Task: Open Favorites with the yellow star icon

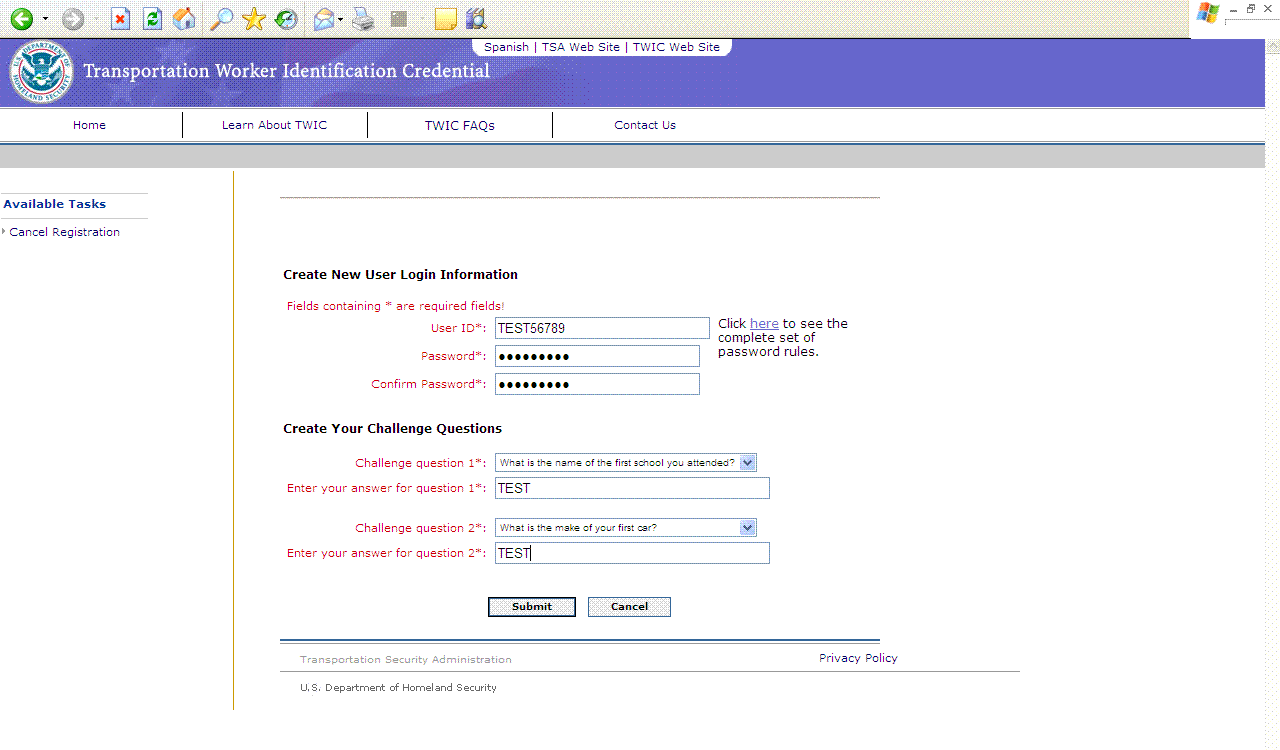Action: point(254,19)
